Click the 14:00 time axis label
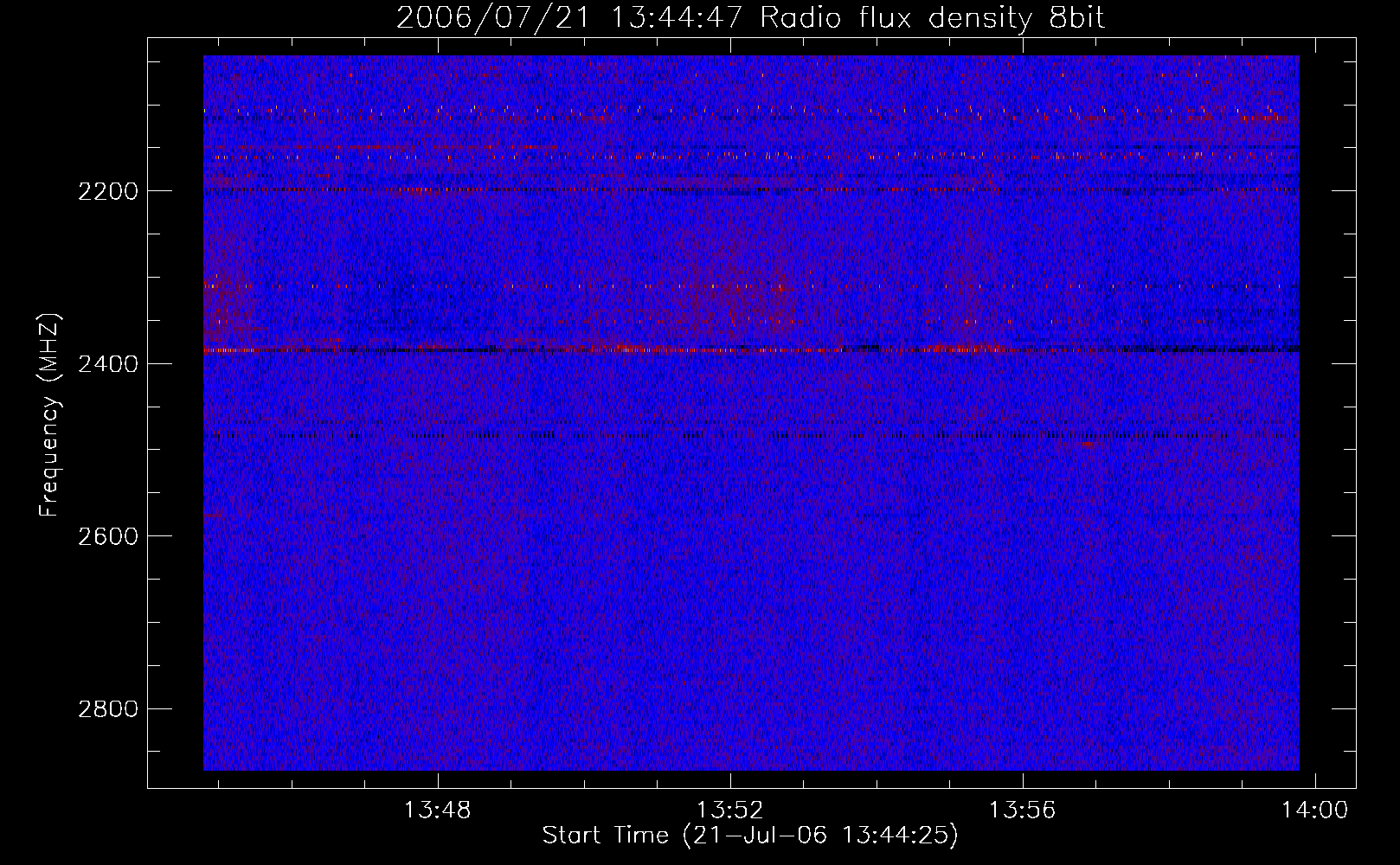The width and height of the screenshot is (1400, 865). click(x=1315, y=811)
